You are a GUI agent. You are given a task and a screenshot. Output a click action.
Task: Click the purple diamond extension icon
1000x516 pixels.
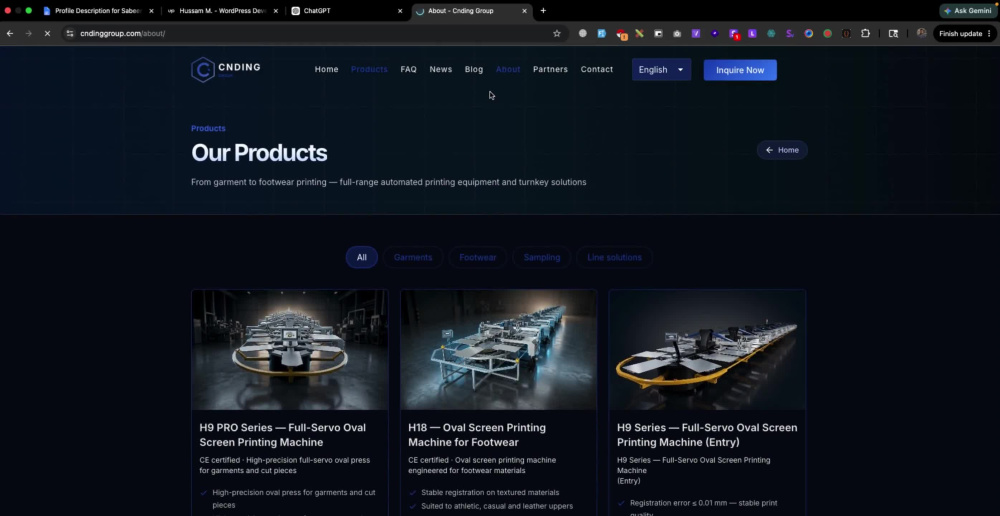point(715,33)
